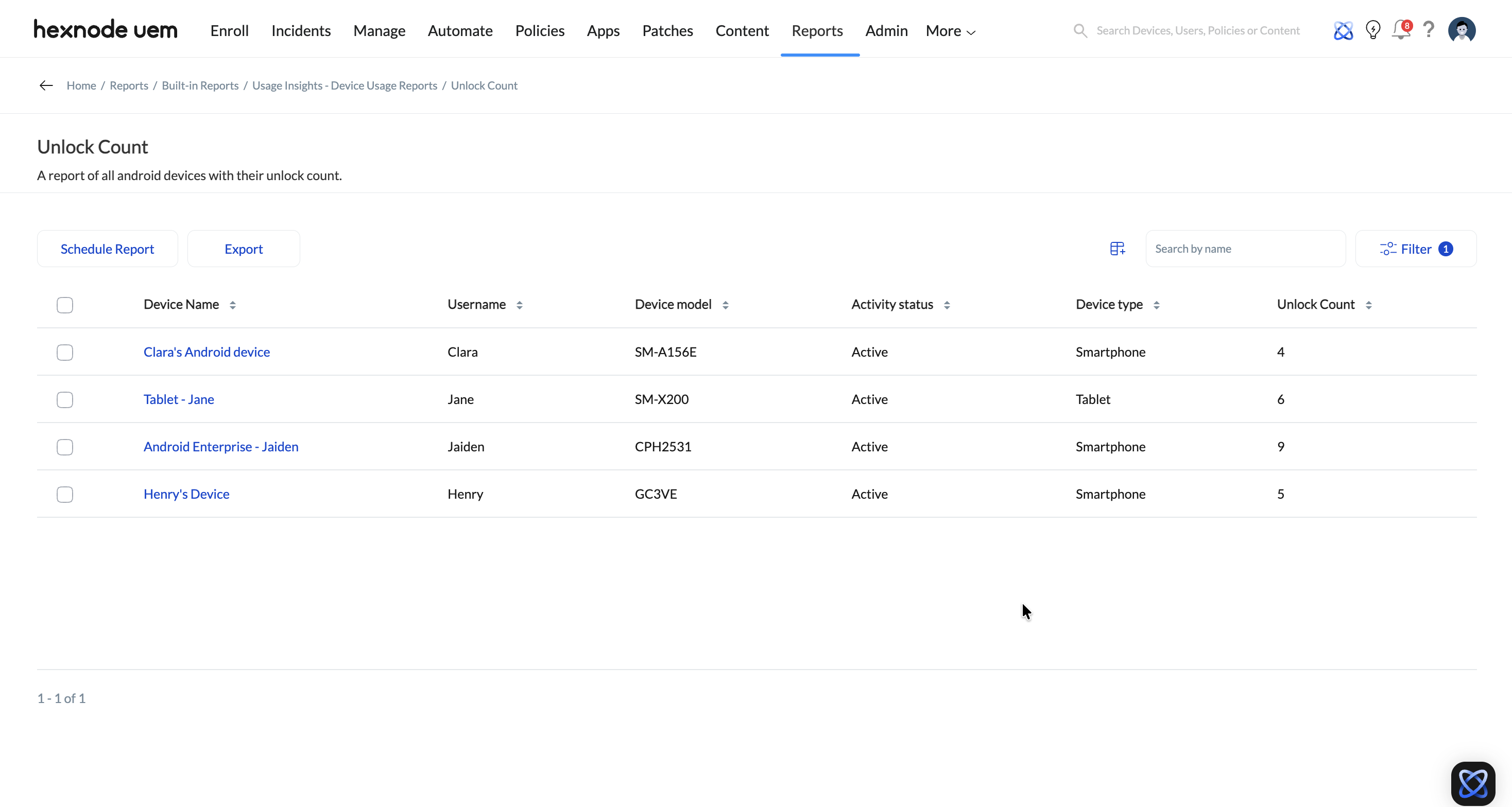Tick the select-all checkbox in table header
This screenshot has width=1512, height=807.
pyautogui.click(x=64, y=305)
